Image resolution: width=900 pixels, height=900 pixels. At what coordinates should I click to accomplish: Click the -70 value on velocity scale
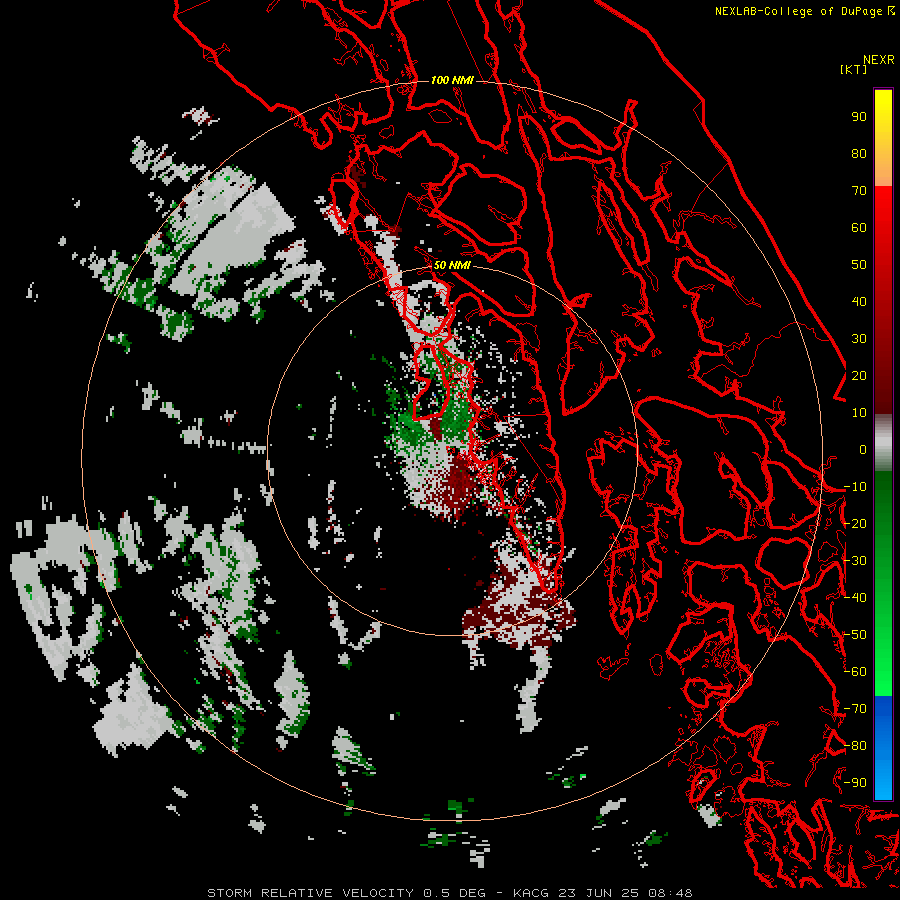pos(855,708)
